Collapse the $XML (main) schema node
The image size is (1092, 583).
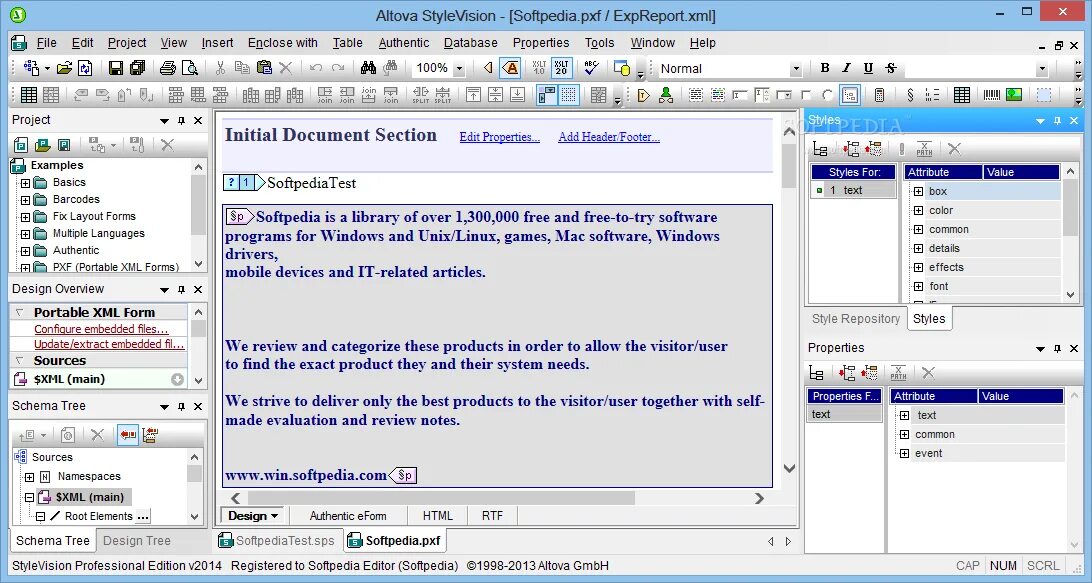(29, 497)
